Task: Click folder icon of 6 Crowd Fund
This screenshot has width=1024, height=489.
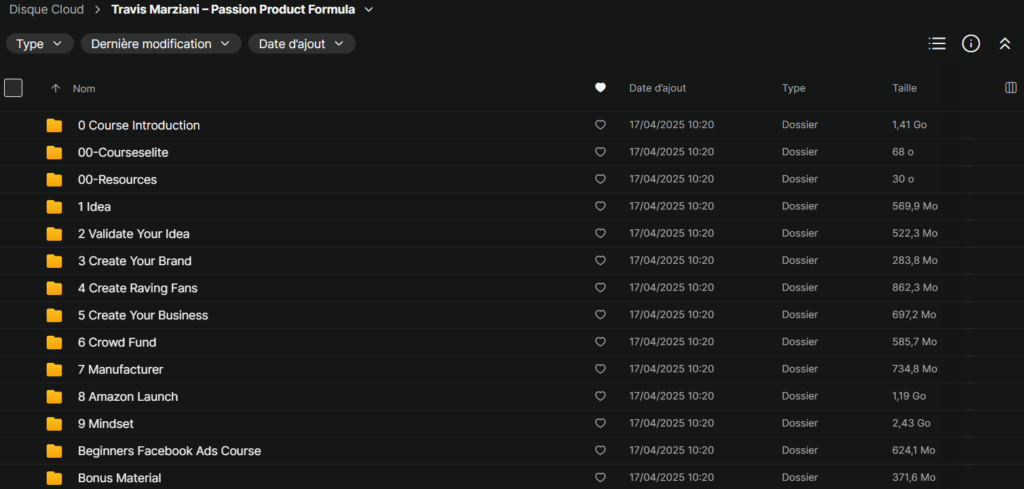Action: [54, 343]
